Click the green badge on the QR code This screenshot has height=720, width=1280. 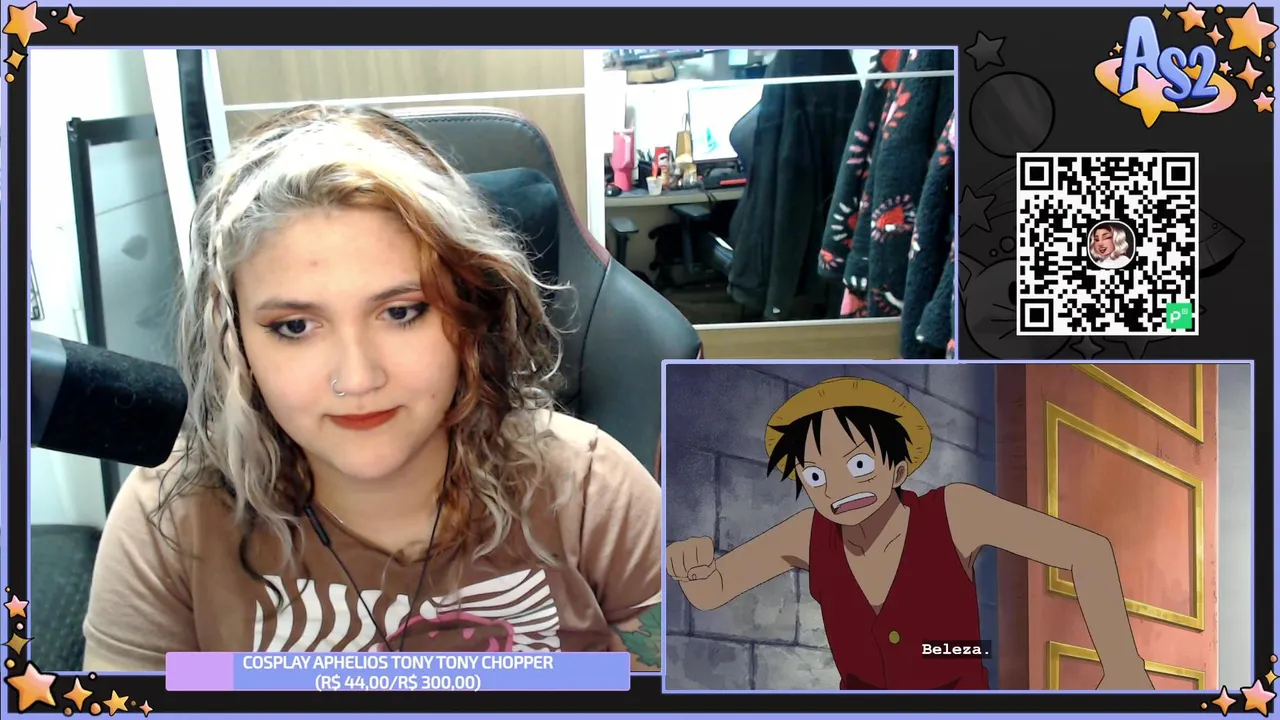point(1180,317)
